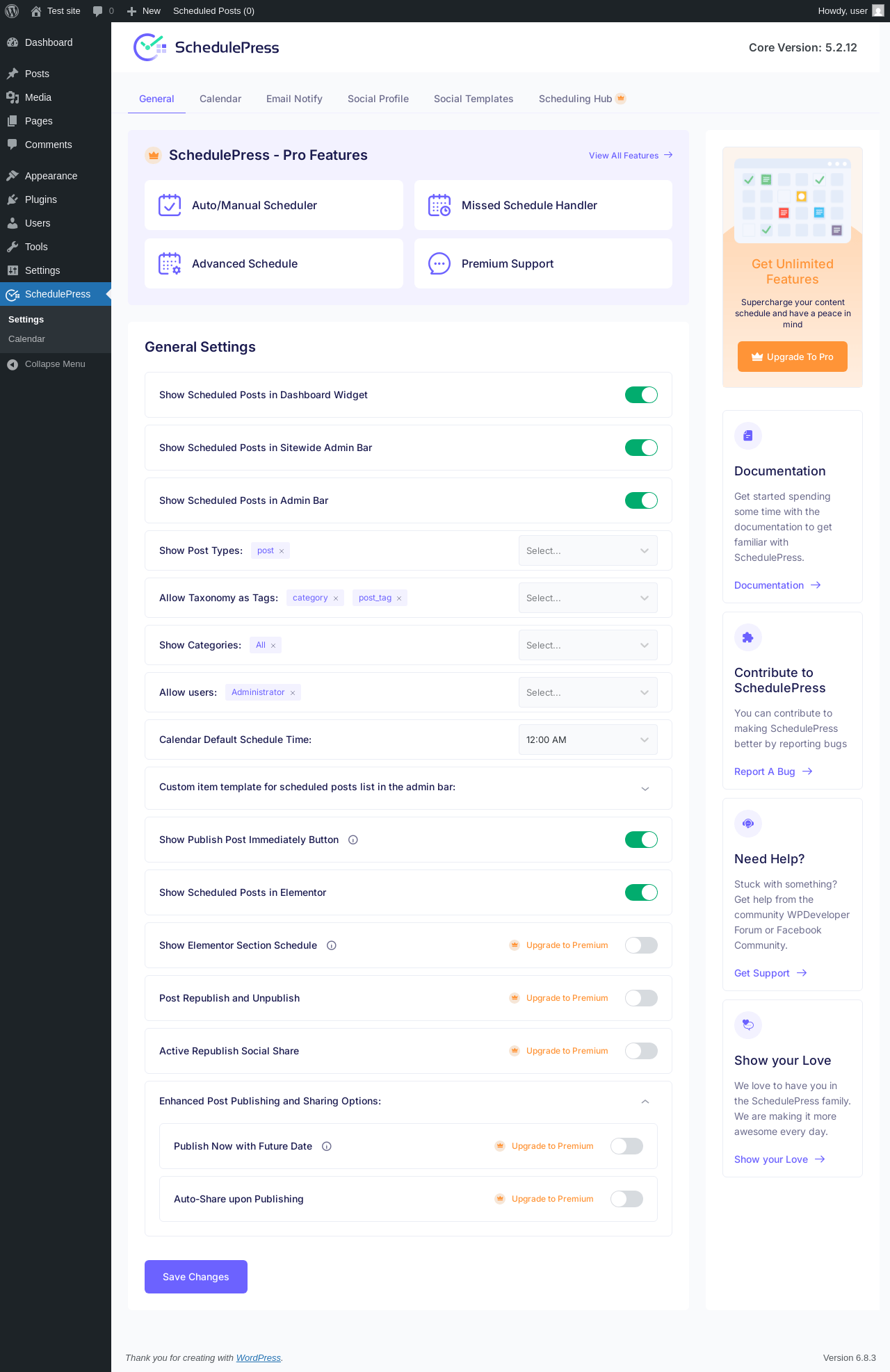Click the Auto/Manual Scheduler calendar icon
The width and height of the screenshot is (890, 1372).
coord(170,205)
